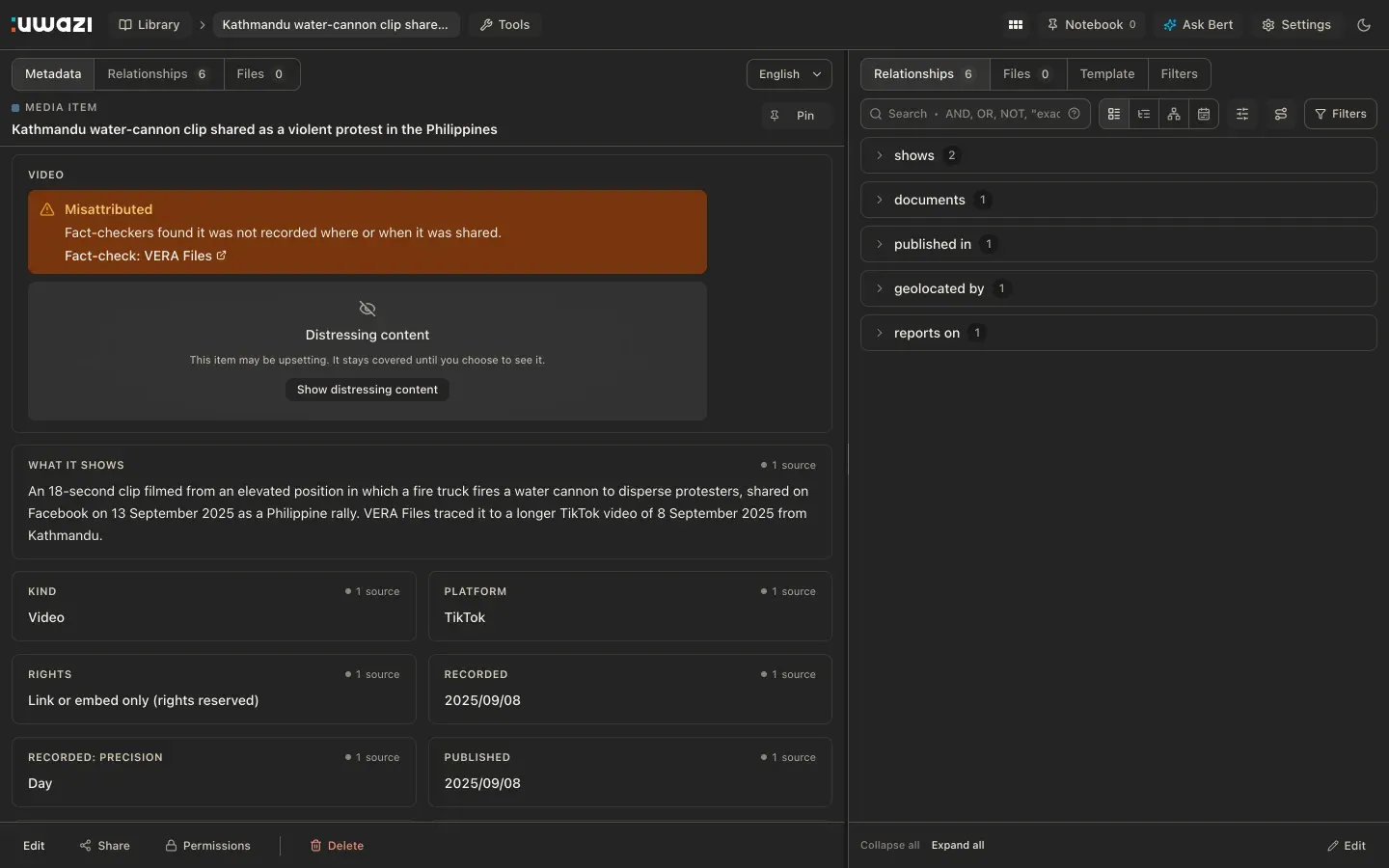Viewport: 1389px width, 868px height.
Task: Open the Notebook pin panel
Action: pyautogui.click(x=1092, y=25)
